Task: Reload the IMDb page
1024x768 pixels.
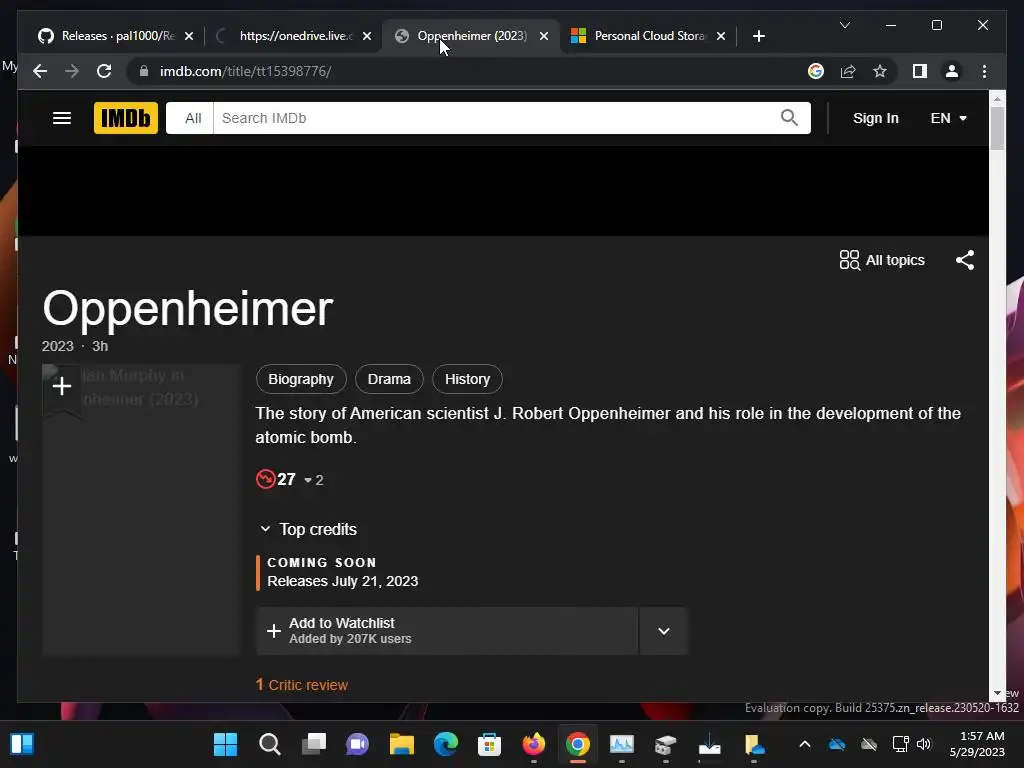Action: coord(104,71)
